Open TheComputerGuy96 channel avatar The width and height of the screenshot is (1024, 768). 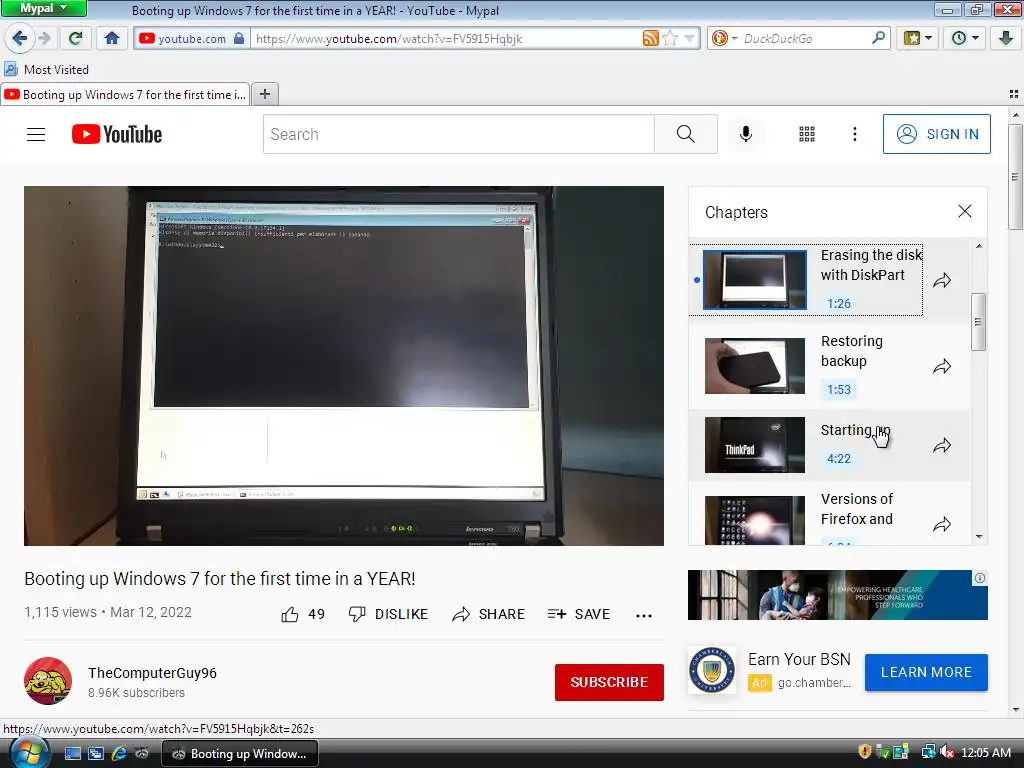[48, 681]
